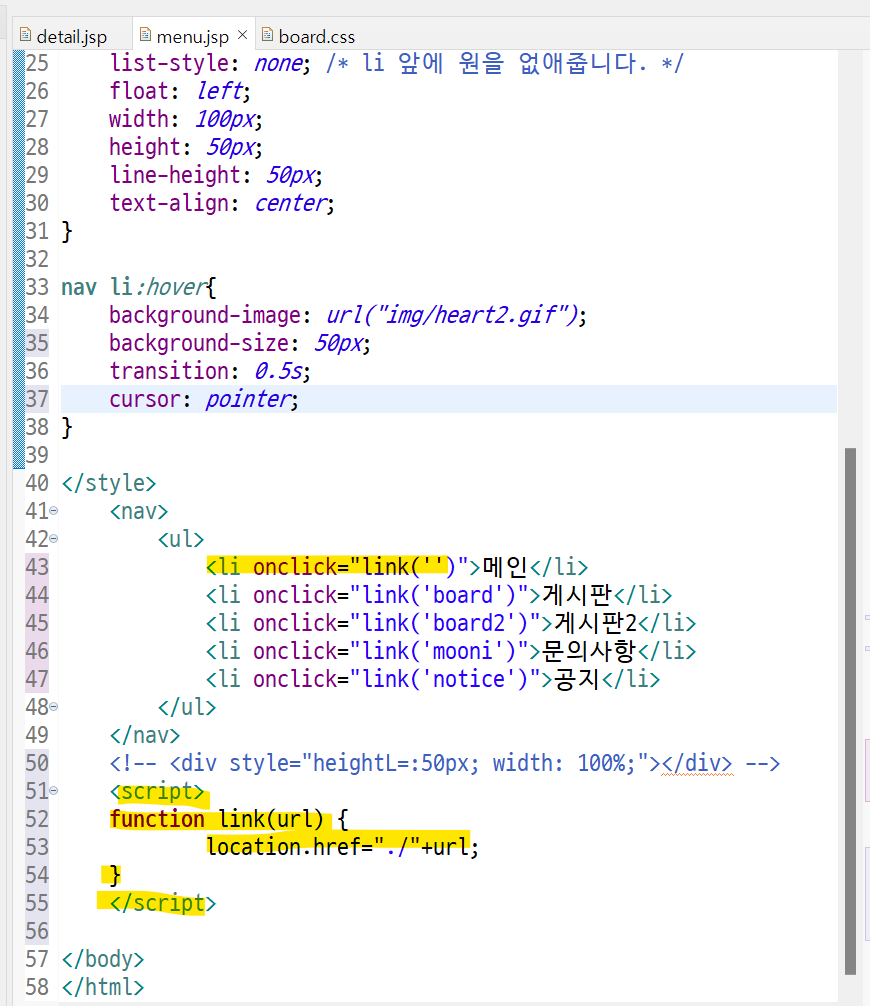This screenshot has width=870, height=1006.
Task: Click the opening <script> tag
Action: click(x=157, y=791)
